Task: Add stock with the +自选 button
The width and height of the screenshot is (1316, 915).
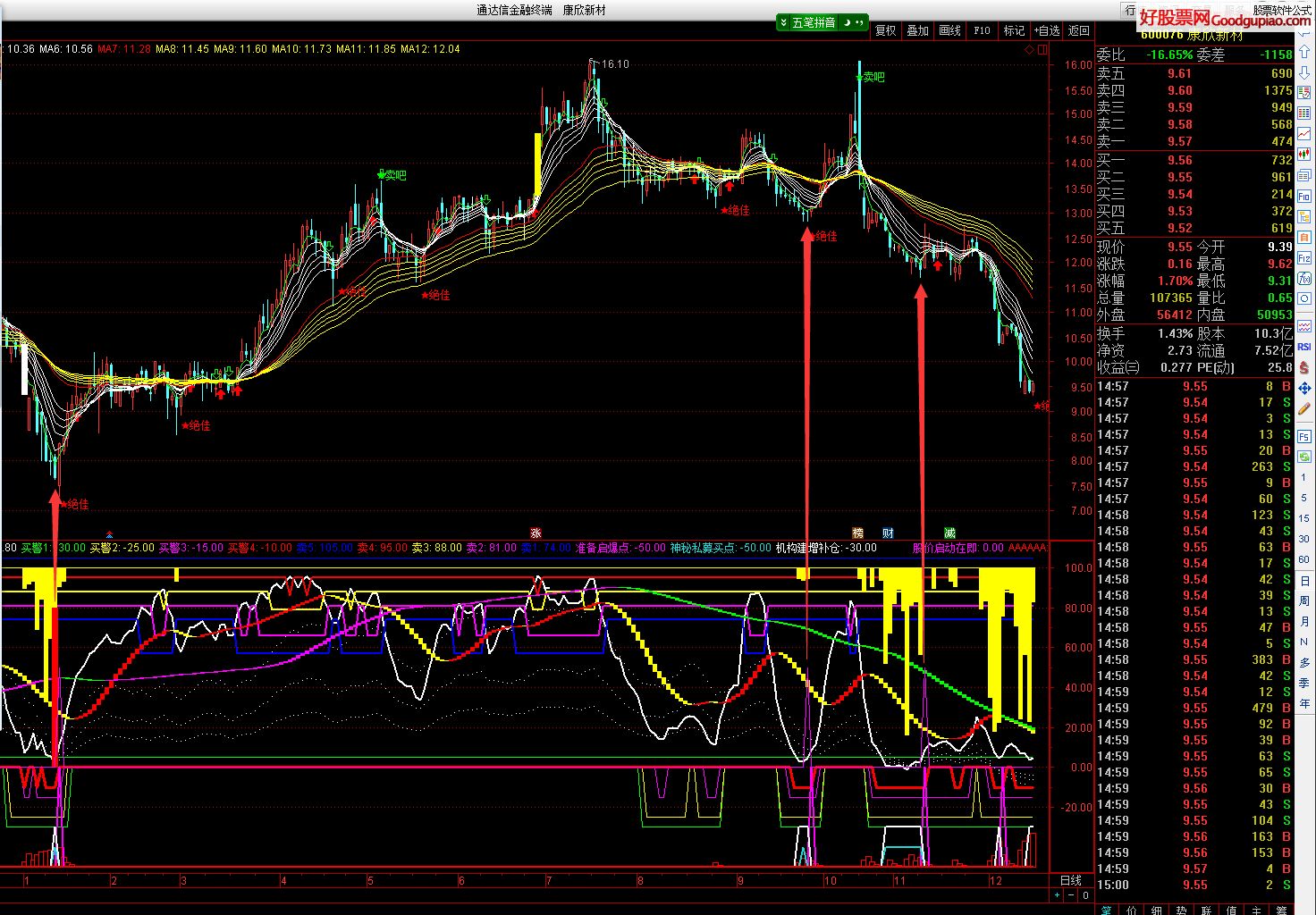Action: pyautogui.click(x=1047, y=30)
